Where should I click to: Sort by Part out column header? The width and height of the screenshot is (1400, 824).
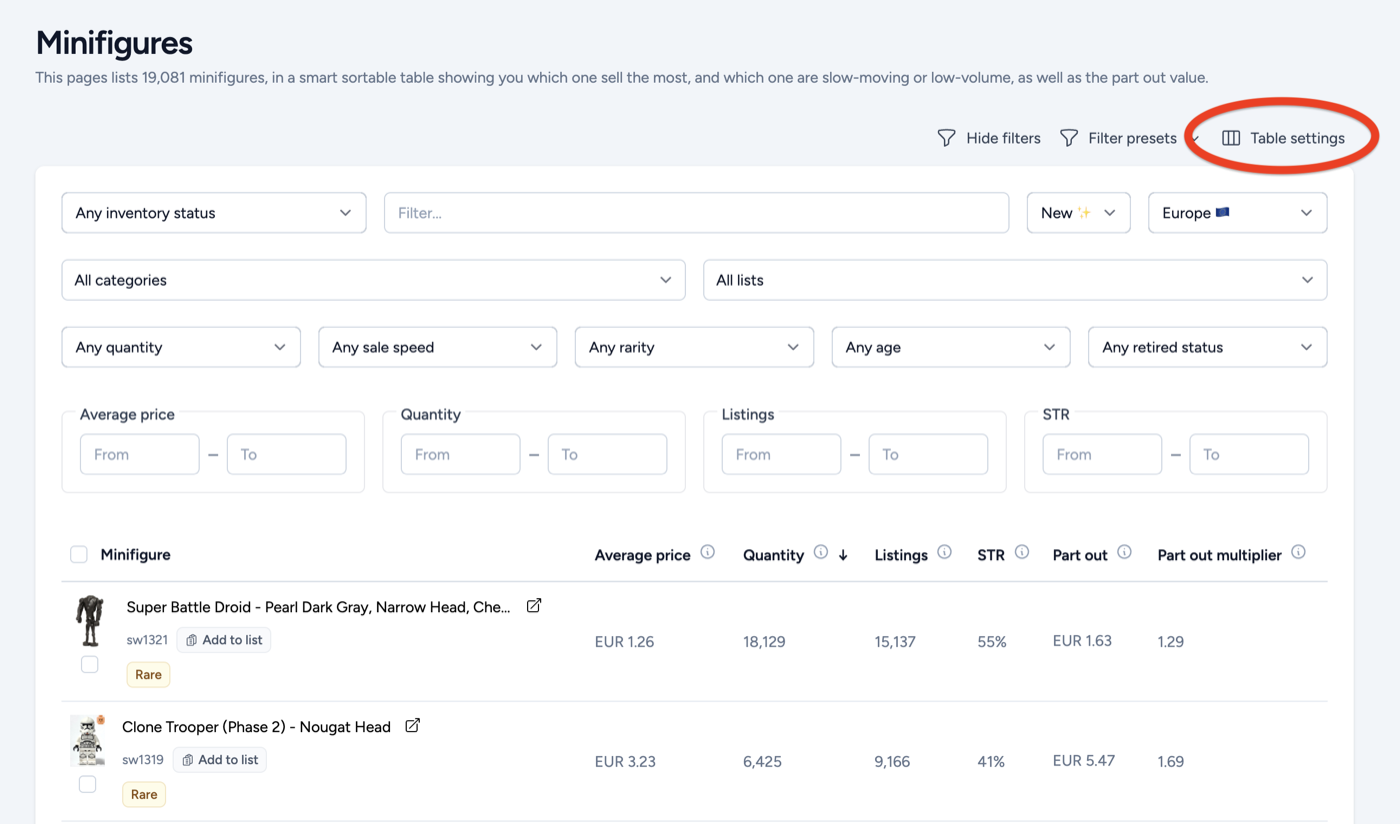(1080, 555)
